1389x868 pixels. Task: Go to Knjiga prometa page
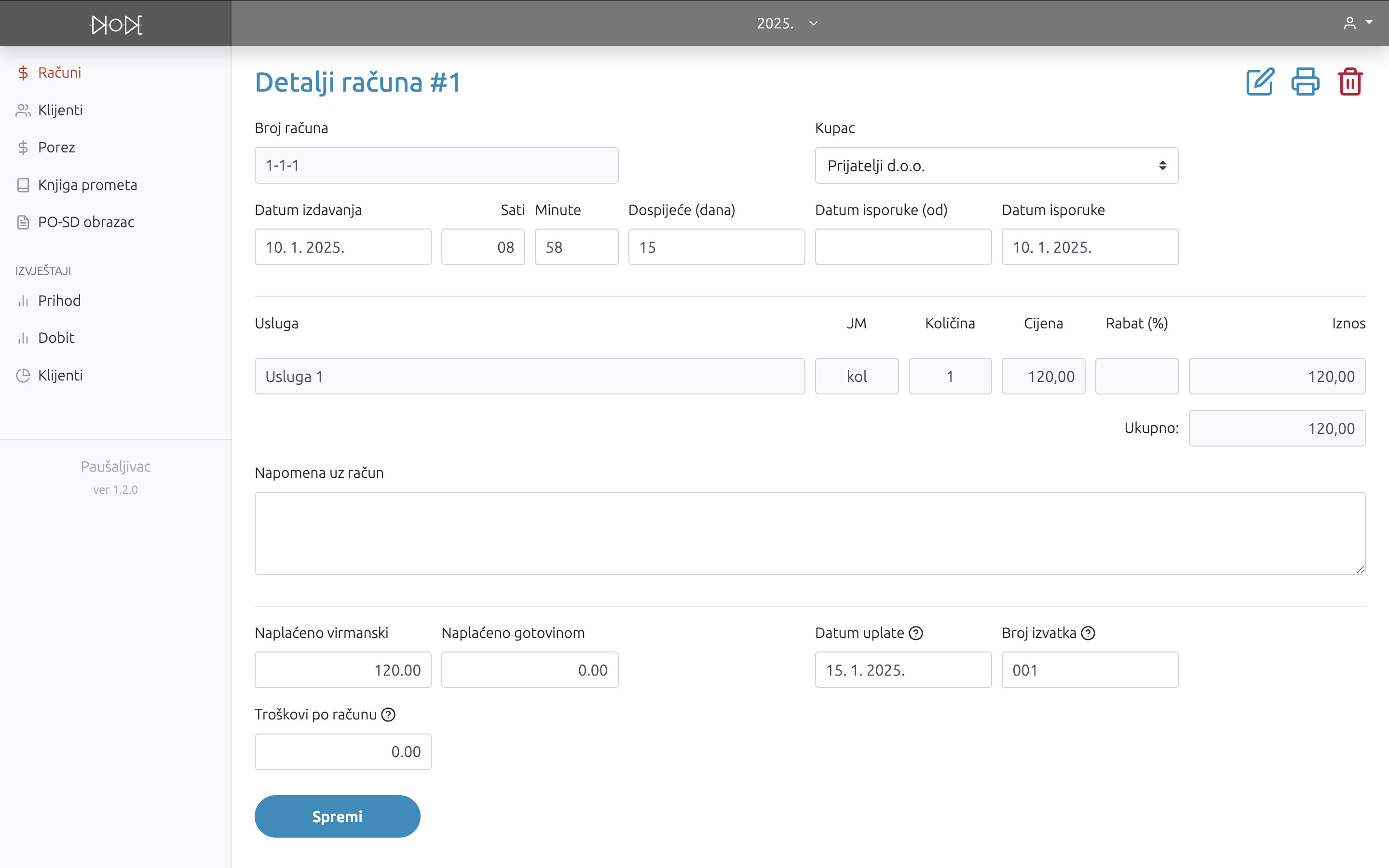87,185
